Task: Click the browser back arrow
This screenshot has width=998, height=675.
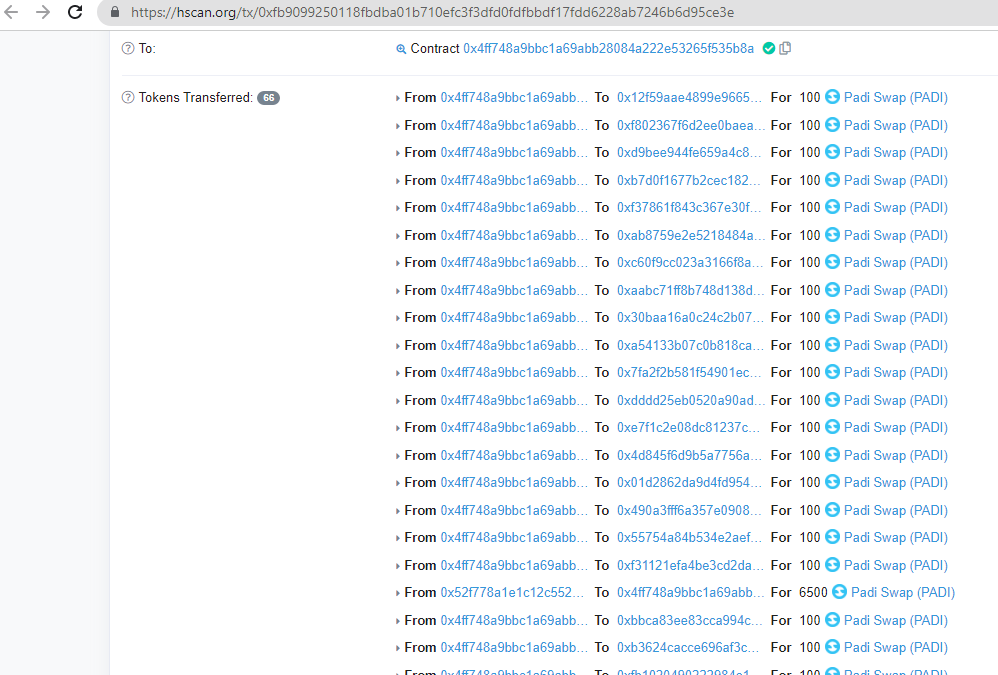Action: pyautogui.click(x=11, y=12)
